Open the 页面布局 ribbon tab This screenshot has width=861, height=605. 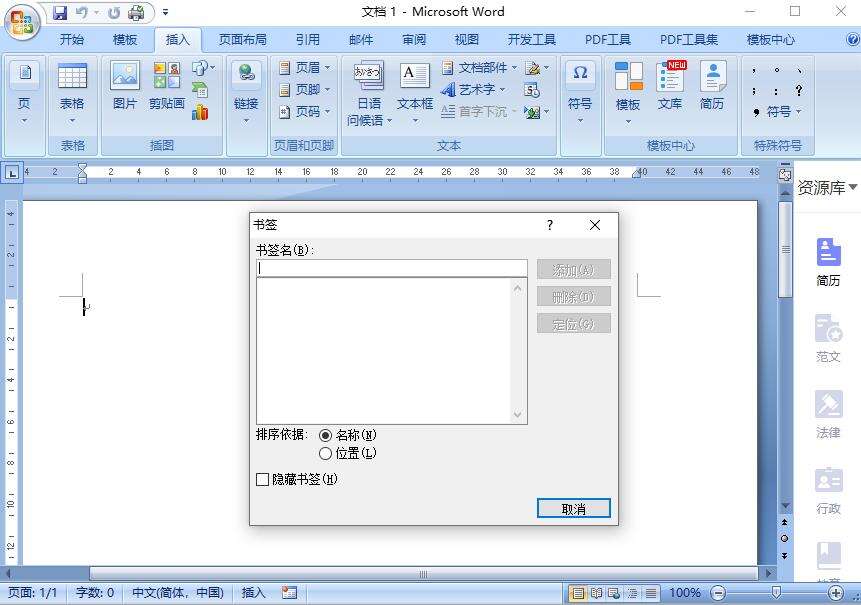(x=243, y=40)
